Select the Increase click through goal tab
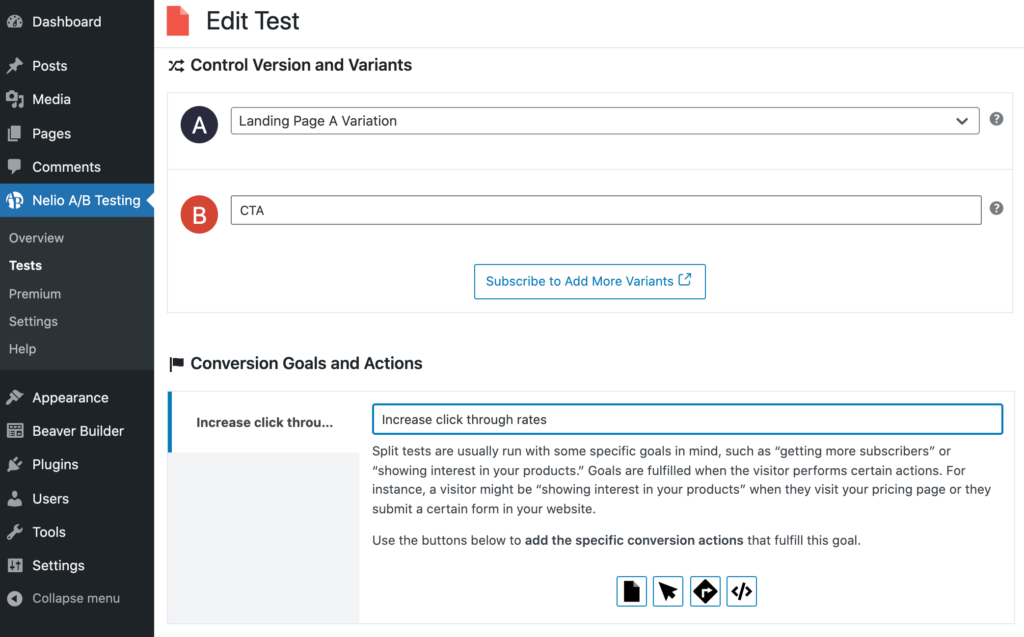 pyautogui.click(x=263, y=421)
